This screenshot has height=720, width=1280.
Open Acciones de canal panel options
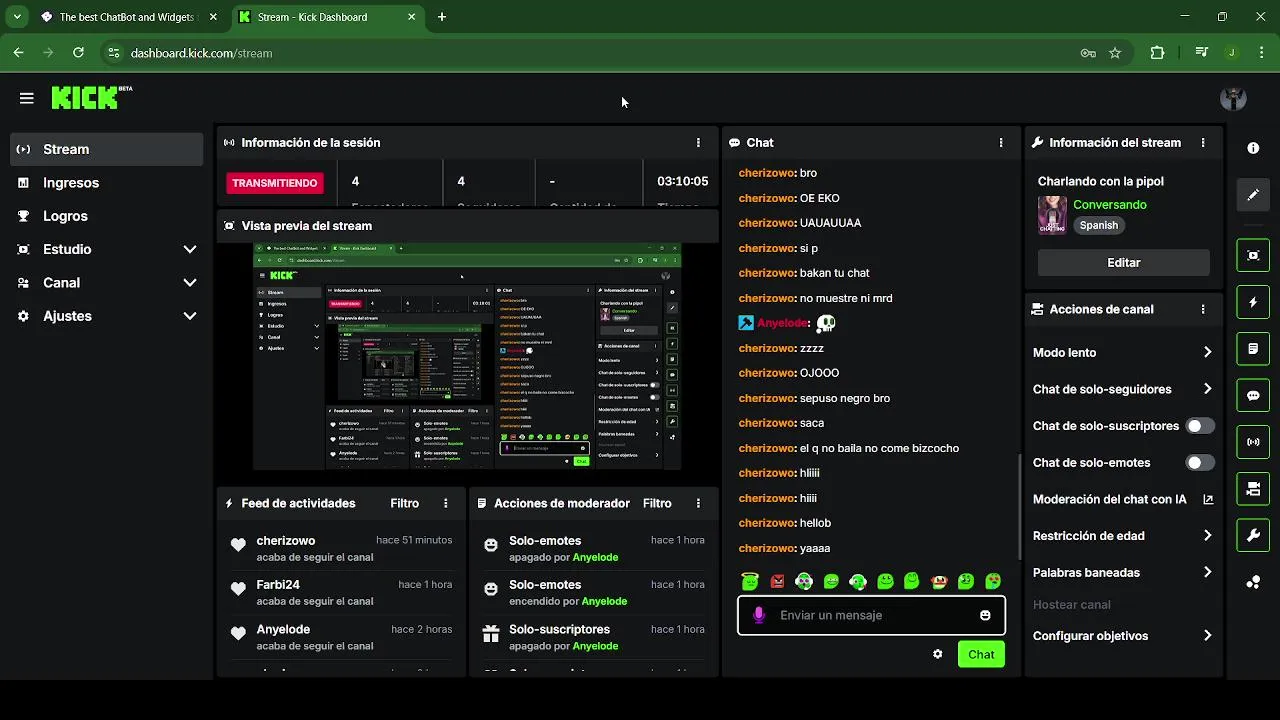tap(1203, 310)
